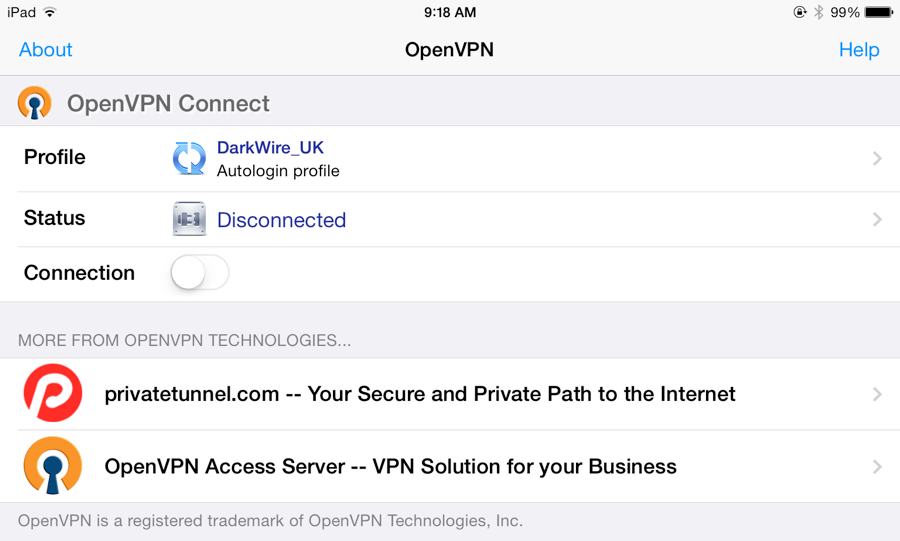This screenshot has height=541, width=900.
Task: Select the Disconnected status text
Action: [x=281, y=220]
